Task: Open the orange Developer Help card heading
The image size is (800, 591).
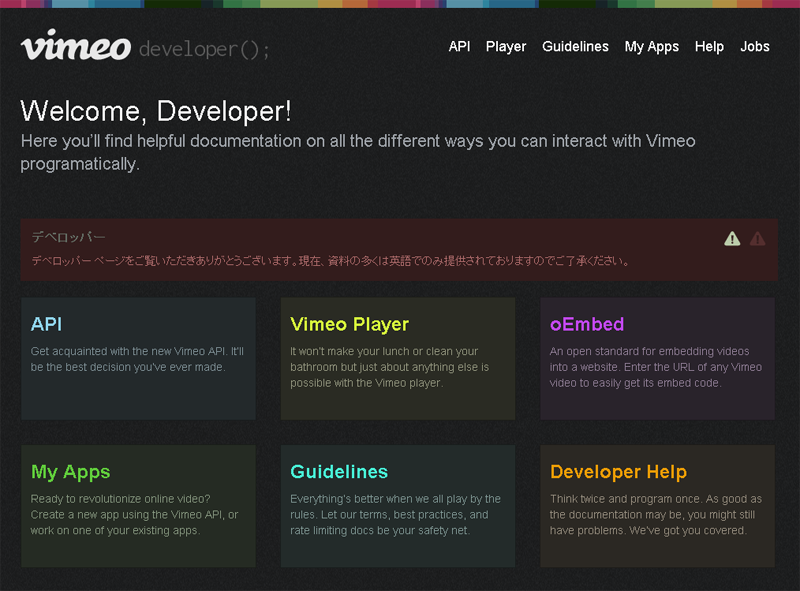Action: tap(618, 472)
